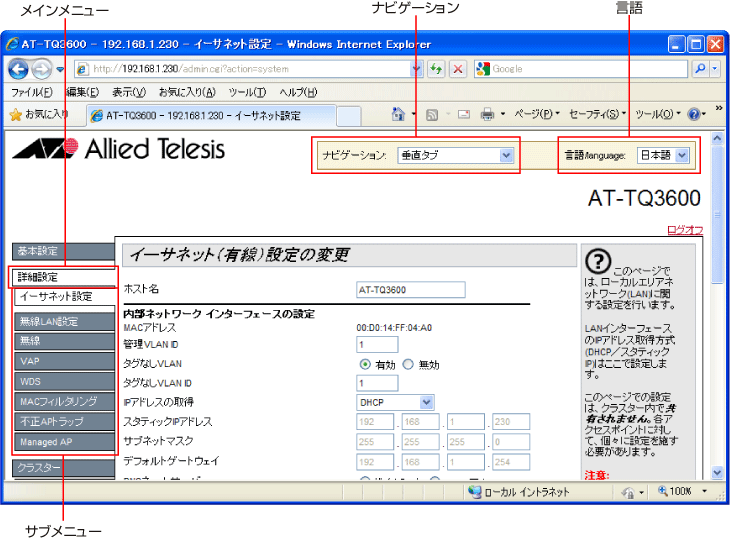
Task: Open the address bar history dropdown
Action: (416, 69)
